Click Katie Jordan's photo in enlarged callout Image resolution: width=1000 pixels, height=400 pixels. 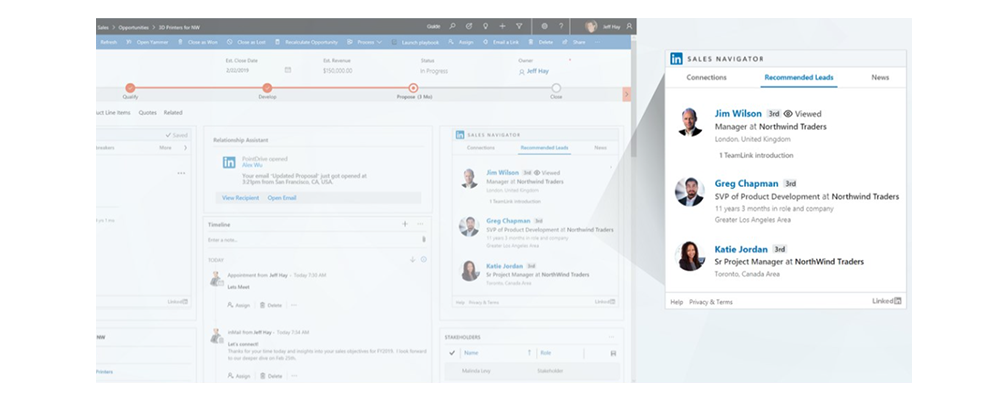(690, 256)
